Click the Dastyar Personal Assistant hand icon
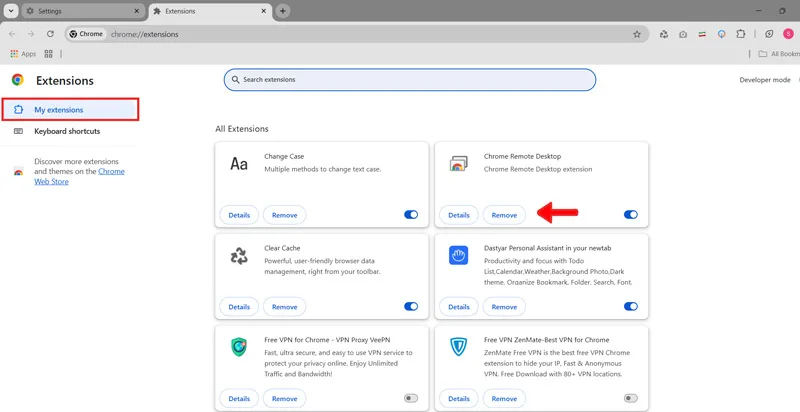 458,255
